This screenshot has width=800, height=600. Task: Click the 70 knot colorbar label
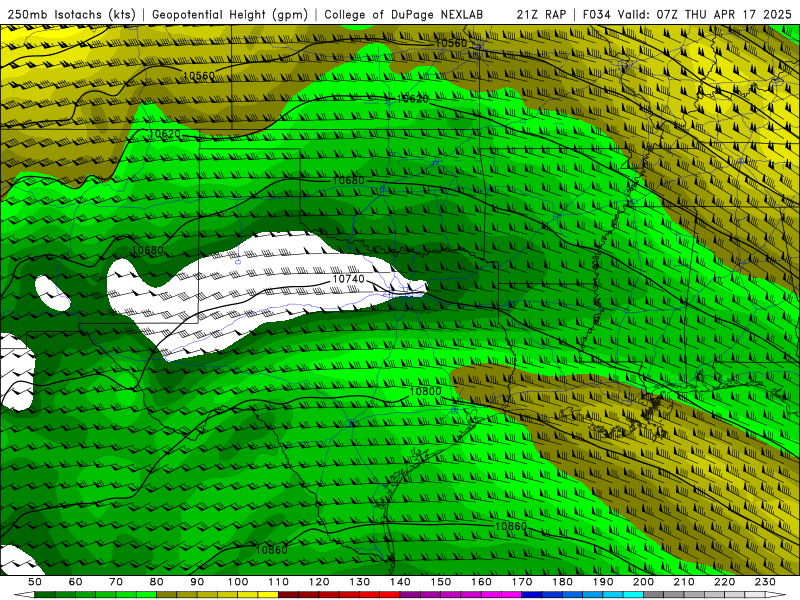pos(116,582)
